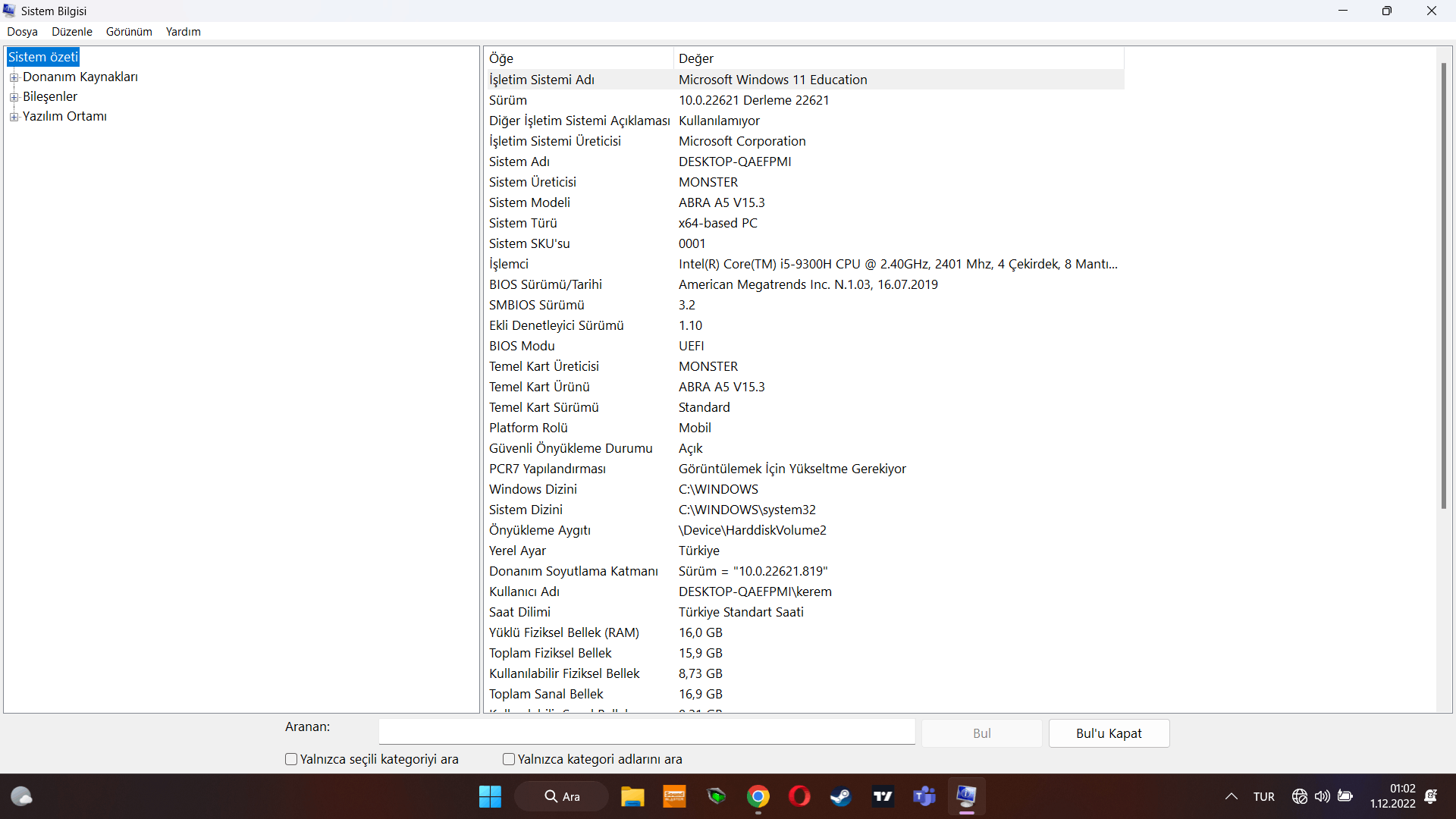This screenshot has width=1456, height=819.
Task: Click the İşlemci row label
Action: click(509, 264)
